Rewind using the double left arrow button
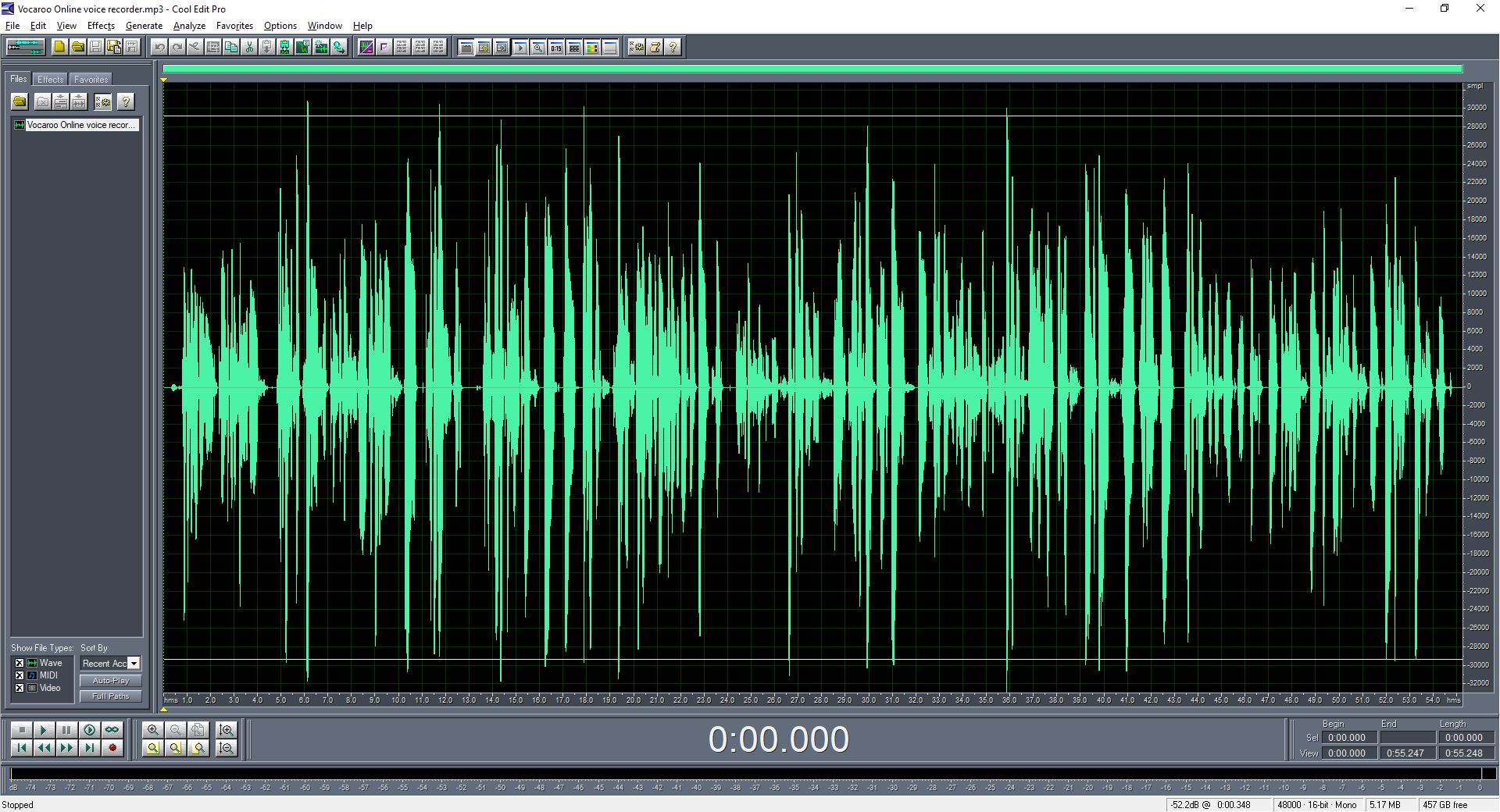1500x812 pixels. [45, 748]
